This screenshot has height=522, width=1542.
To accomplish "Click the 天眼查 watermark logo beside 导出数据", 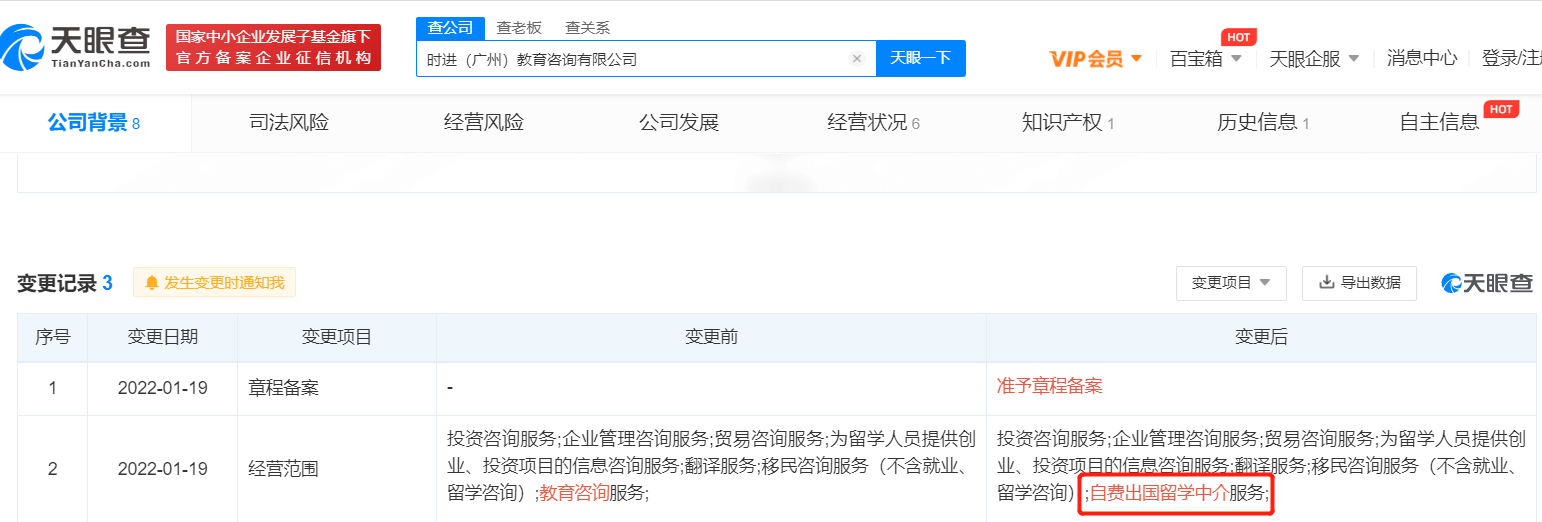I will pos(1486,283).
